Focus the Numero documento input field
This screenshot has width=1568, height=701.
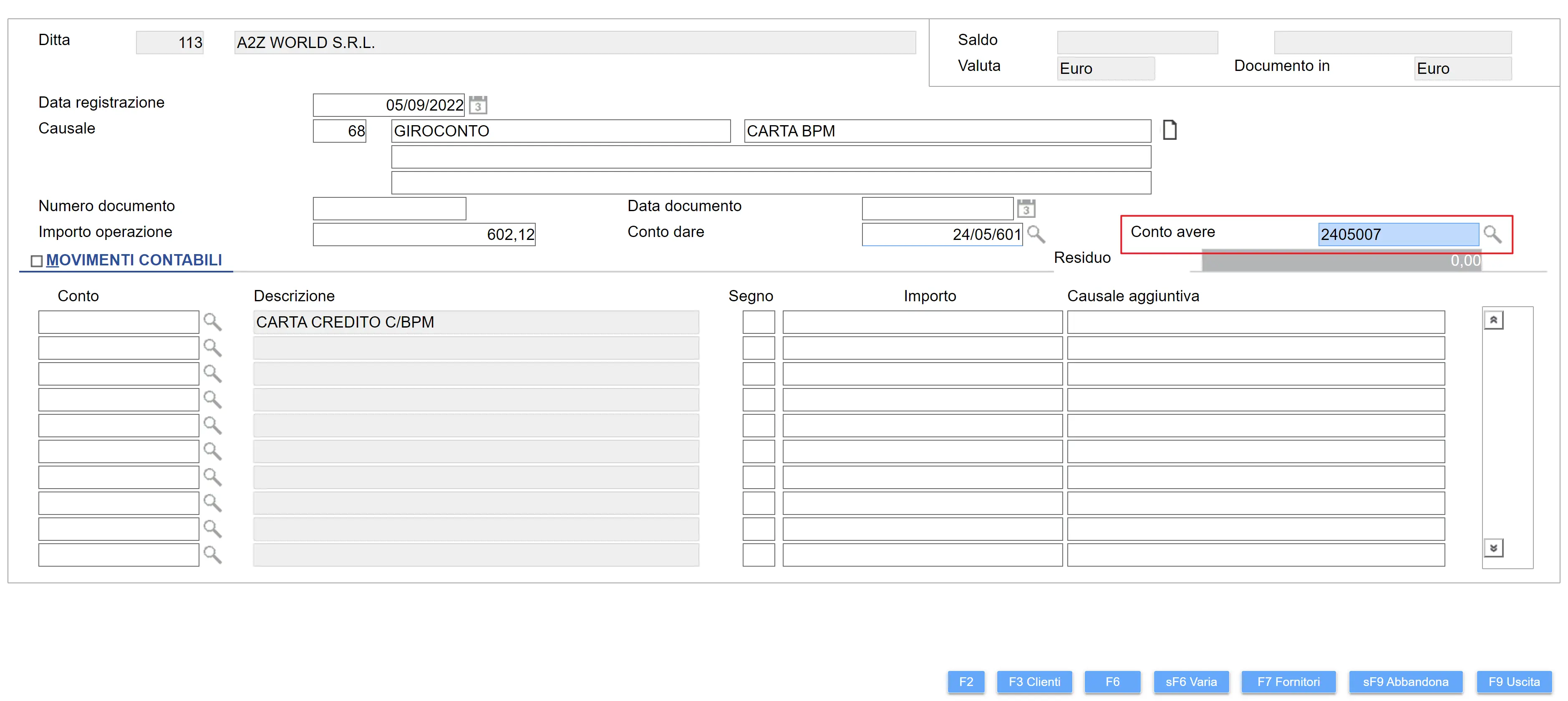(390, 209)
